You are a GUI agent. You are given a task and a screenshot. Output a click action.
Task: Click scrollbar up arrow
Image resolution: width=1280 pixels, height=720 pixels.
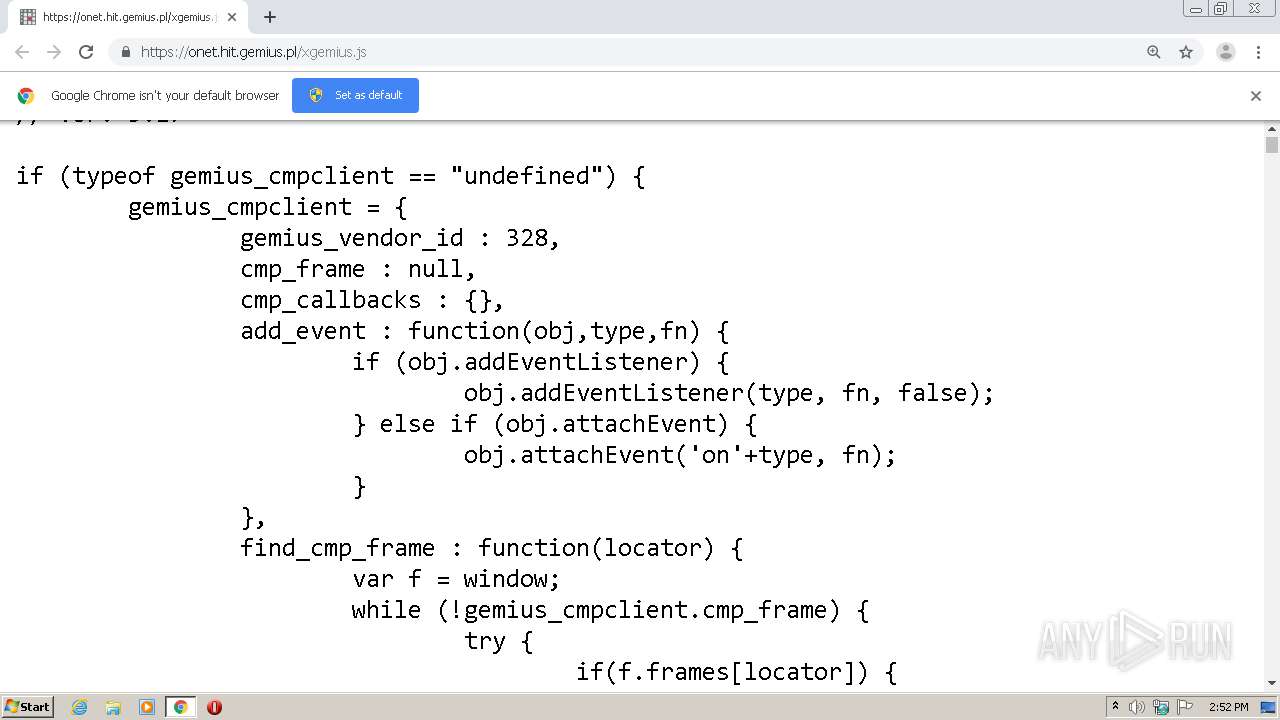[x=1272, y=129]
